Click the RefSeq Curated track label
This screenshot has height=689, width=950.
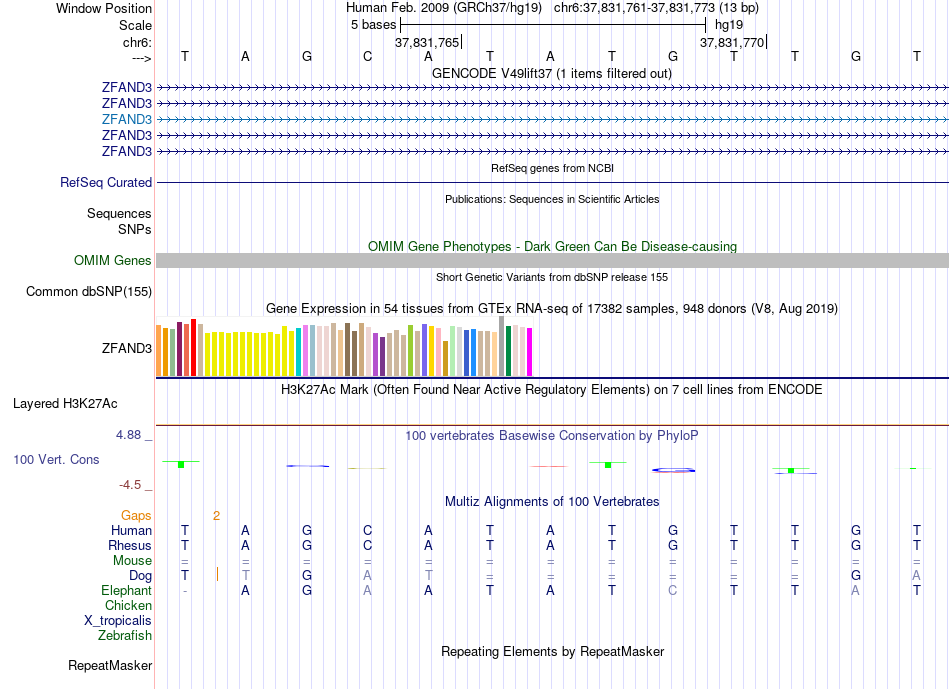click(106, 182)
